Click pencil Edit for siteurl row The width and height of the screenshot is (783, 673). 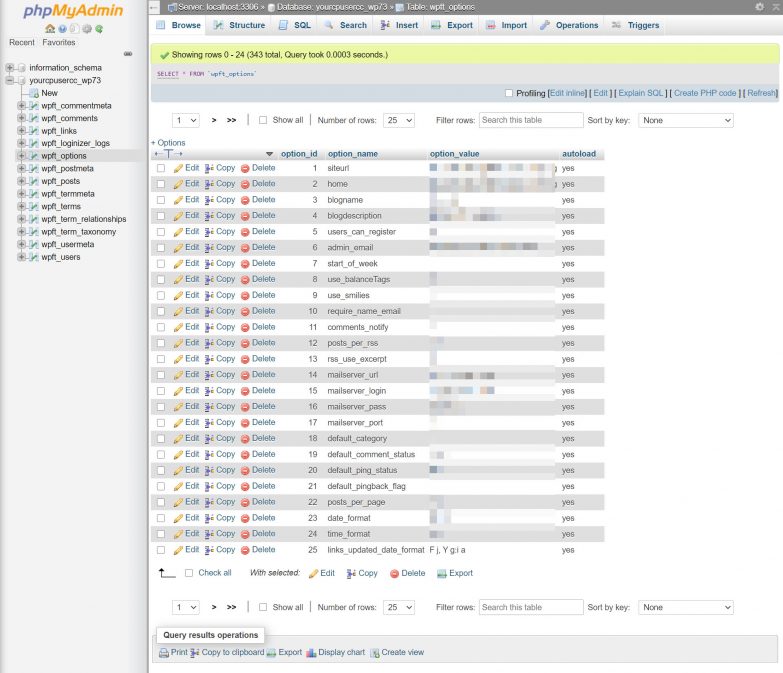[186, 168]
